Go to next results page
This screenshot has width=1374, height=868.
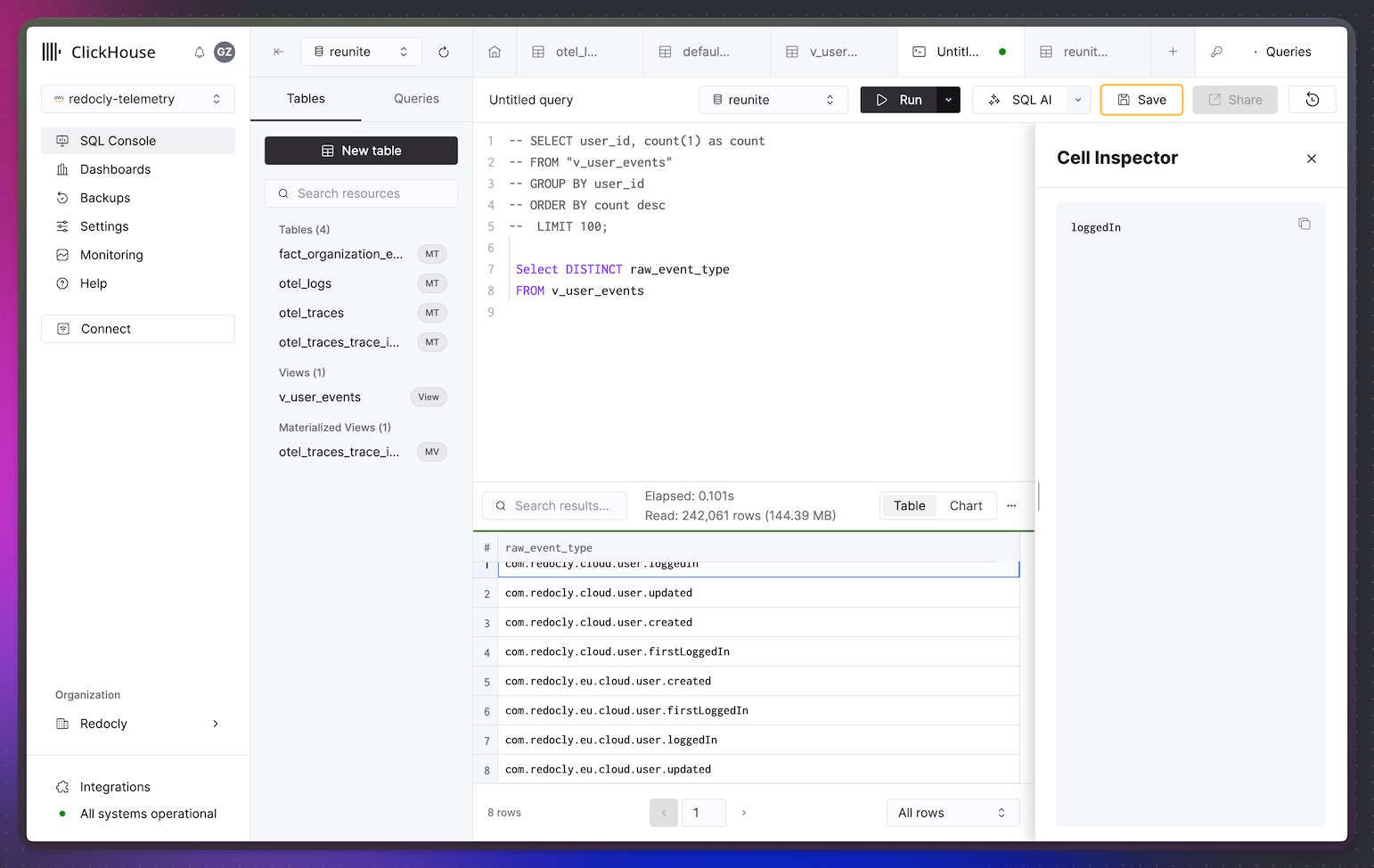(743, 813)
